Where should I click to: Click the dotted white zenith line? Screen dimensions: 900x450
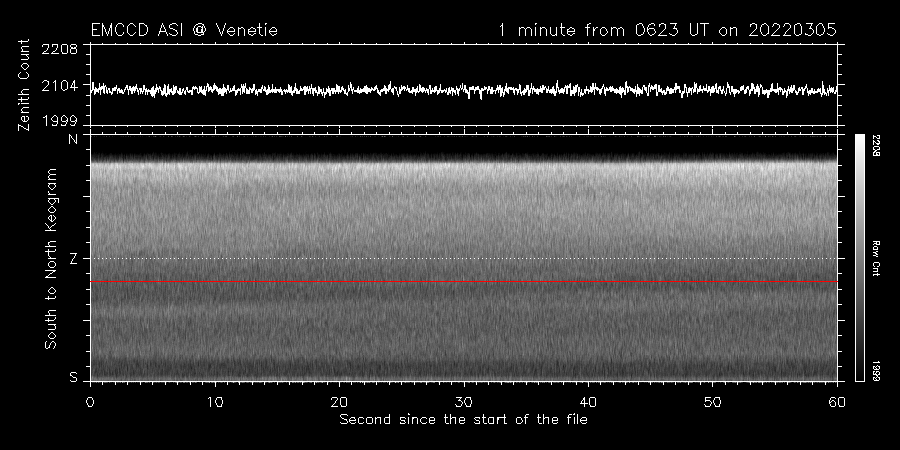click(464, 258)
